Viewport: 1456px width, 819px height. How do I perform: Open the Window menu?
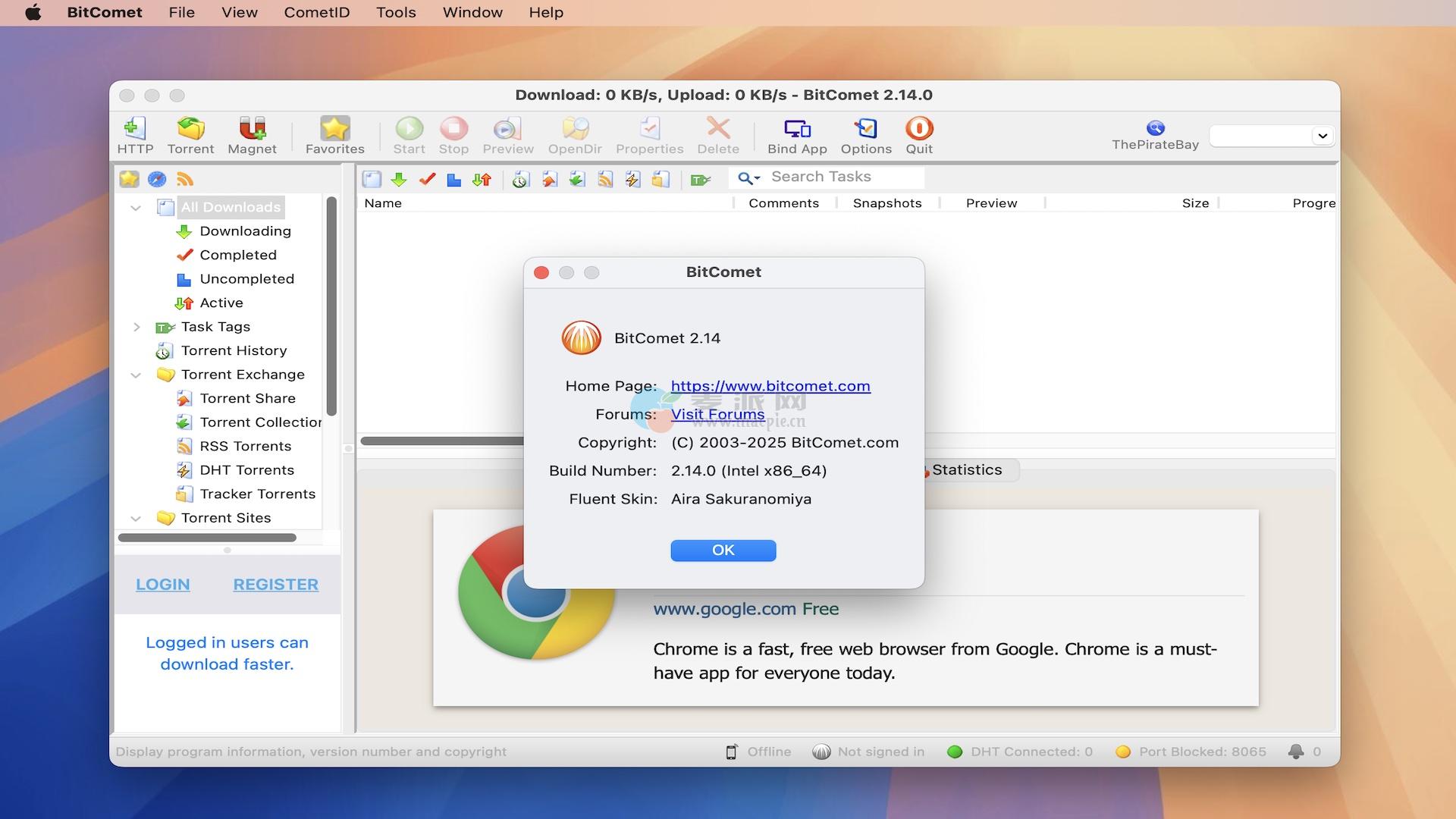click(472, 12)
